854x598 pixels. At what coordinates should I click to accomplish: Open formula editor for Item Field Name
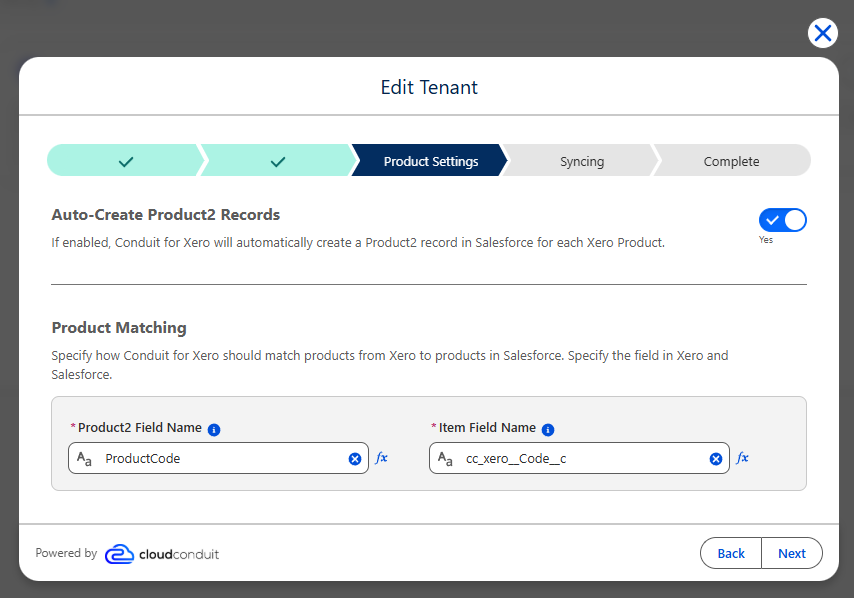tap(742, 458)
